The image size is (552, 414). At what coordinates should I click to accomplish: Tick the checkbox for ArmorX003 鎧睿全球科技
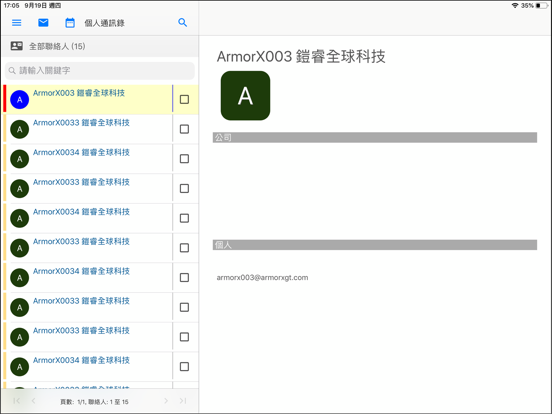point(184,99)
